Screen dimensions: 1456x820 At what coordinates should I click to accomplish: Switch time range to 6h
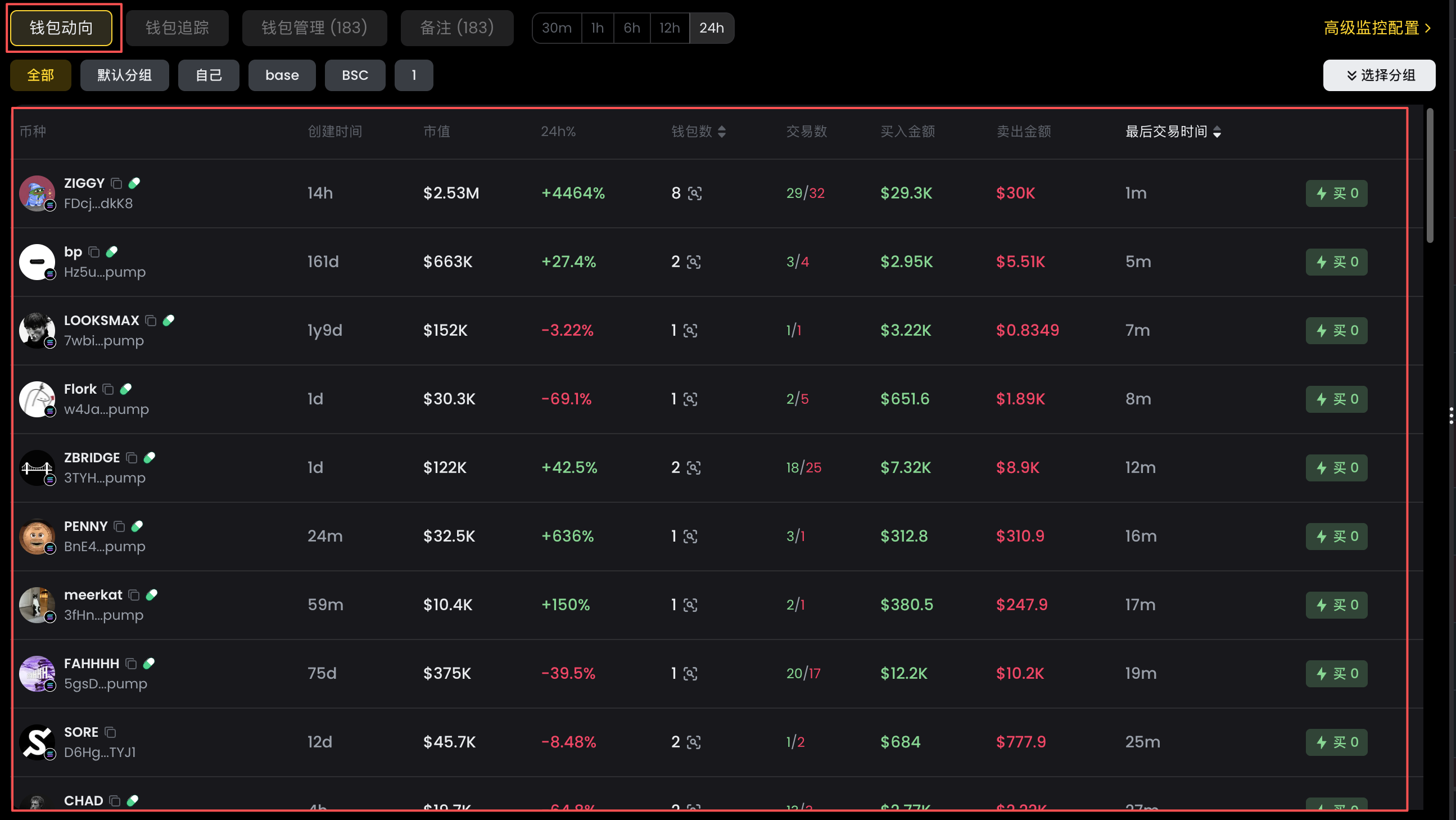[631, 28]
